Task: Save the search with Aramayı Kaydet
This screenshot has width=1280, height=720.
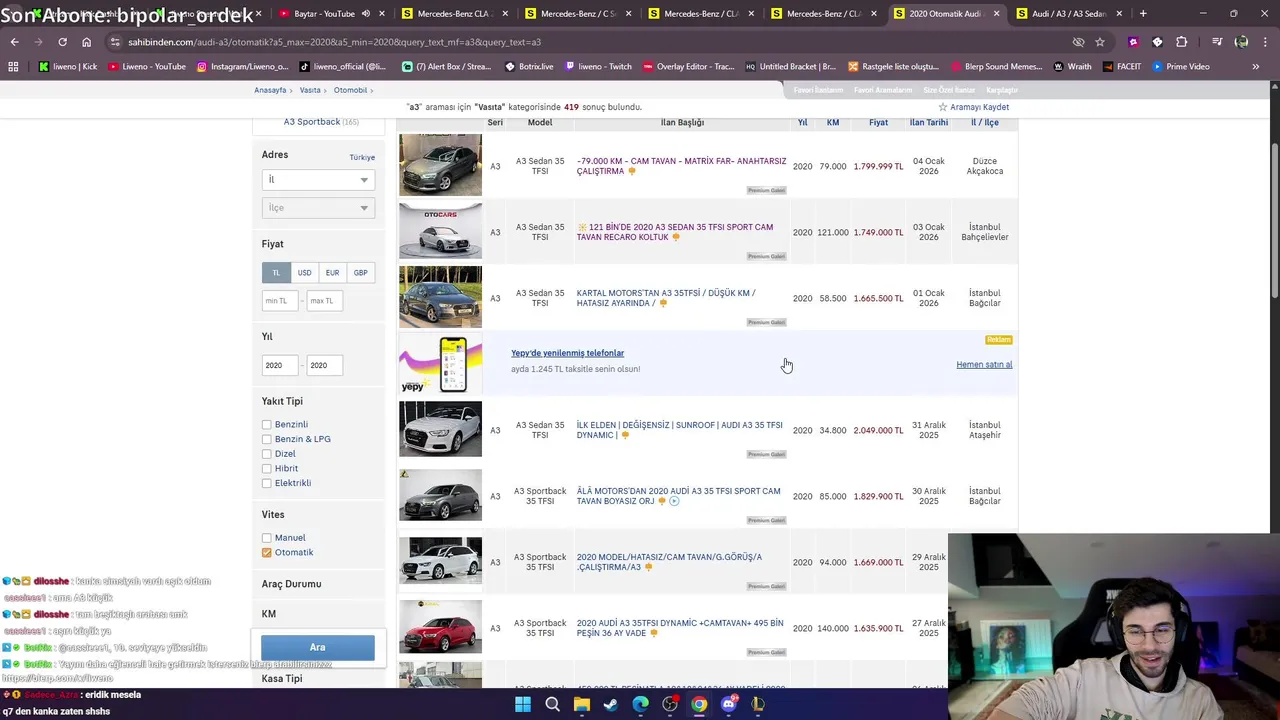Action: tap(973, 107)
